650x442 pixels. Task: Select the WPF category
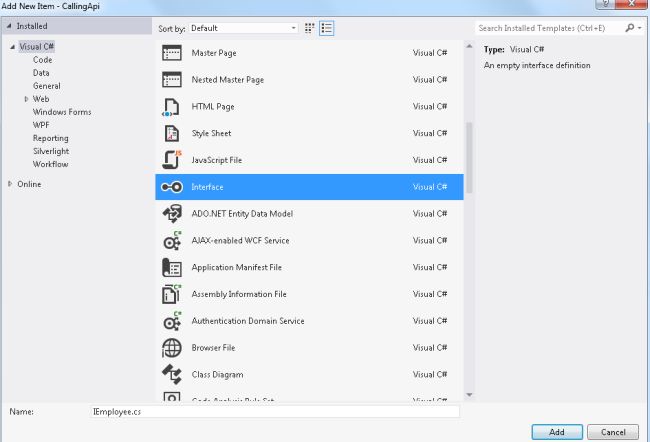(x=41, y=125)
